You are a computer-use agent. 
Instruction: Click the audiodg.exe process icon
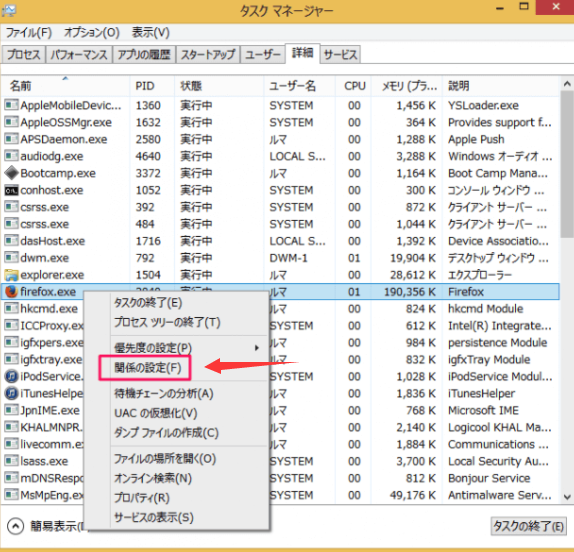tap(11, 156)
